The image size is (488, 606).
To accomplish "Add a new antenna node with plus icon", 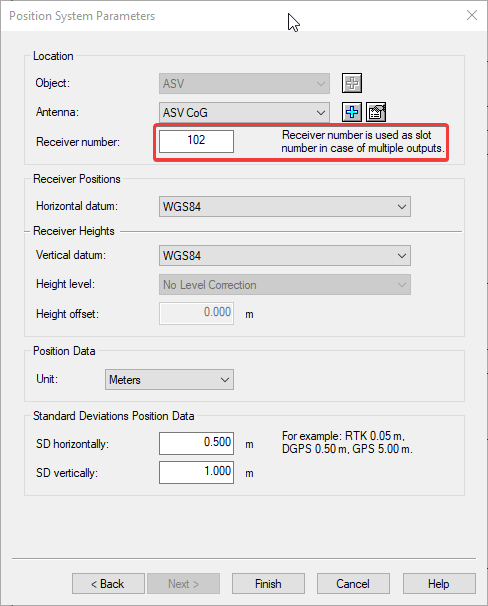I will pos(352,112).
